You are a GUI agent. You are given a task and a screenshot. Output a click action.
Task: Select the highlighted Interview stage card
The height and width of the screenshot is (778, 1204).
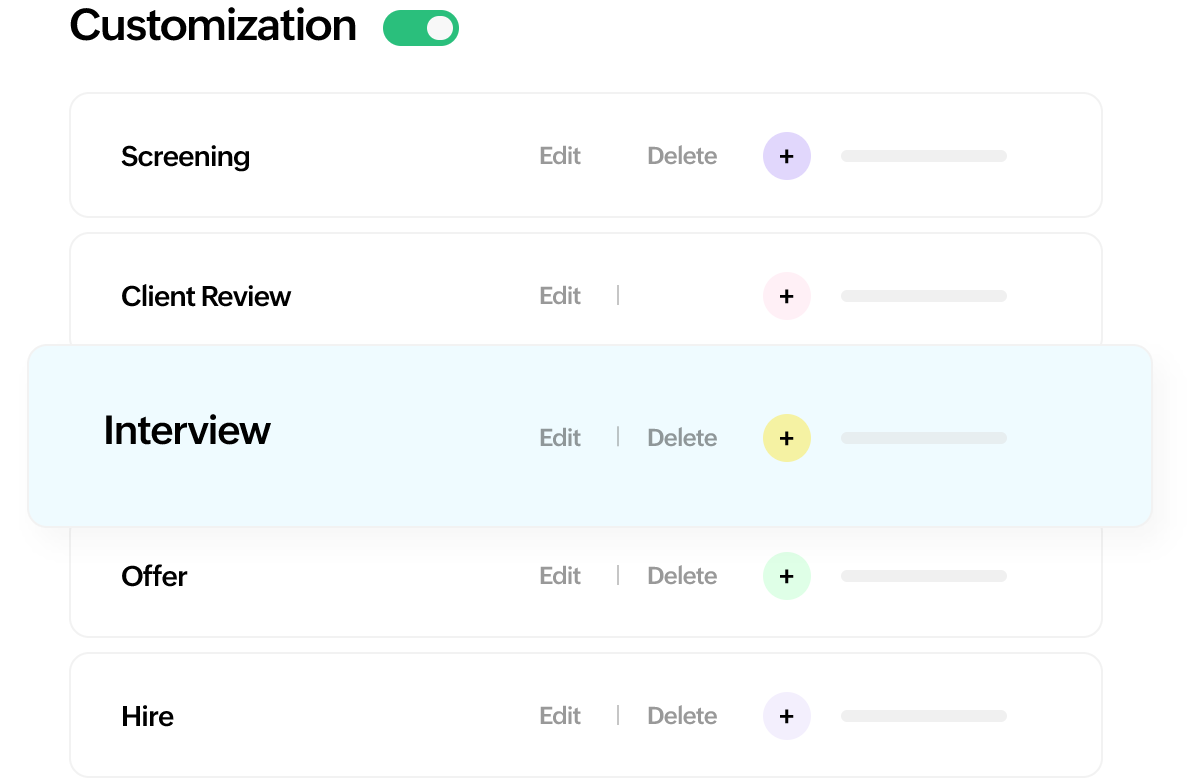(x=590, y=436)
